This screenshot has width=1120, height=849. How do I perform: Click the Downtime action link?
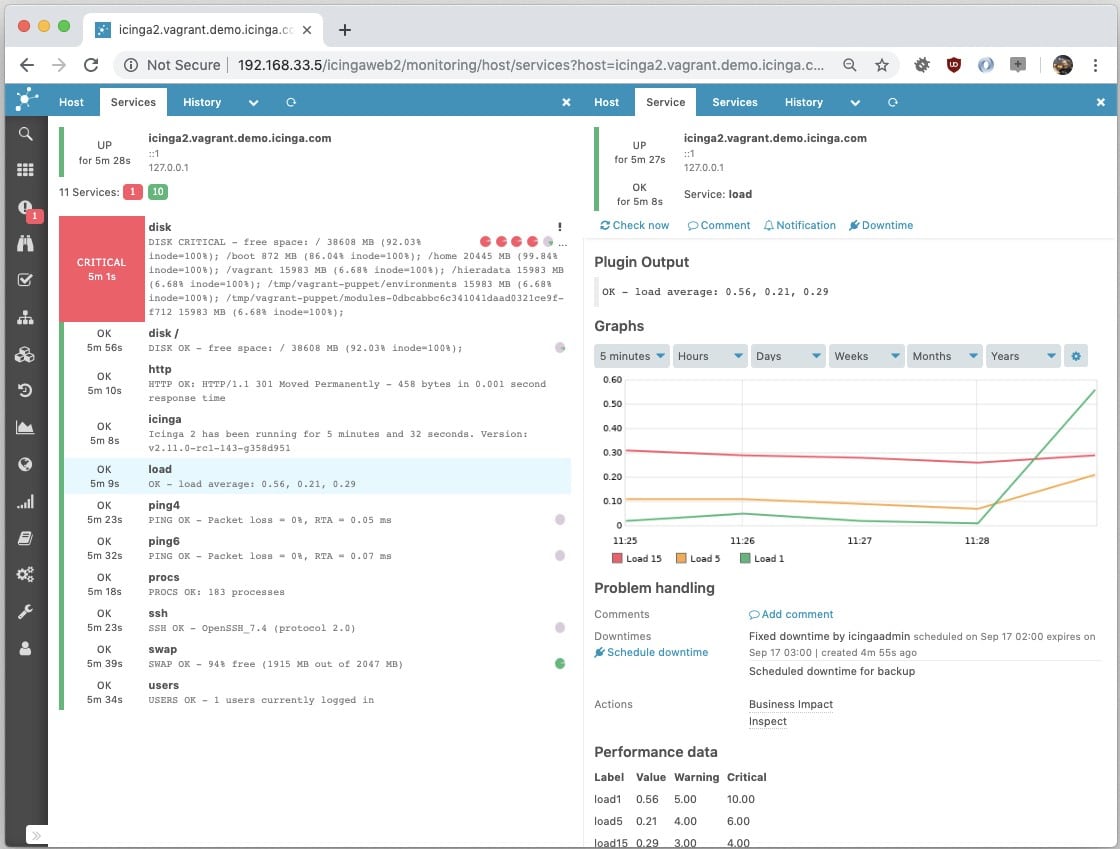(x=881, y=225)
